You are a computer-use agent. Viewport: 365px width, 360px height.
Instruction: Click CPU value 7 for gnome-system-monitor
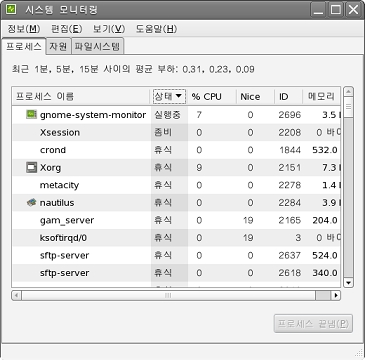coord(199,115)
